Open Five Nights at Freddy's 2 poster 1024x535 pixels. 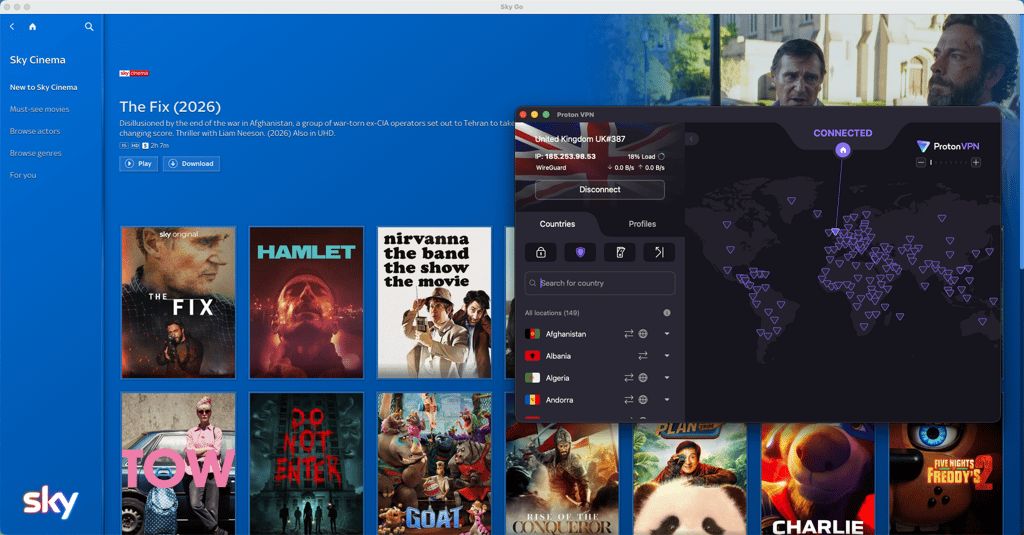tap(946, 479)
